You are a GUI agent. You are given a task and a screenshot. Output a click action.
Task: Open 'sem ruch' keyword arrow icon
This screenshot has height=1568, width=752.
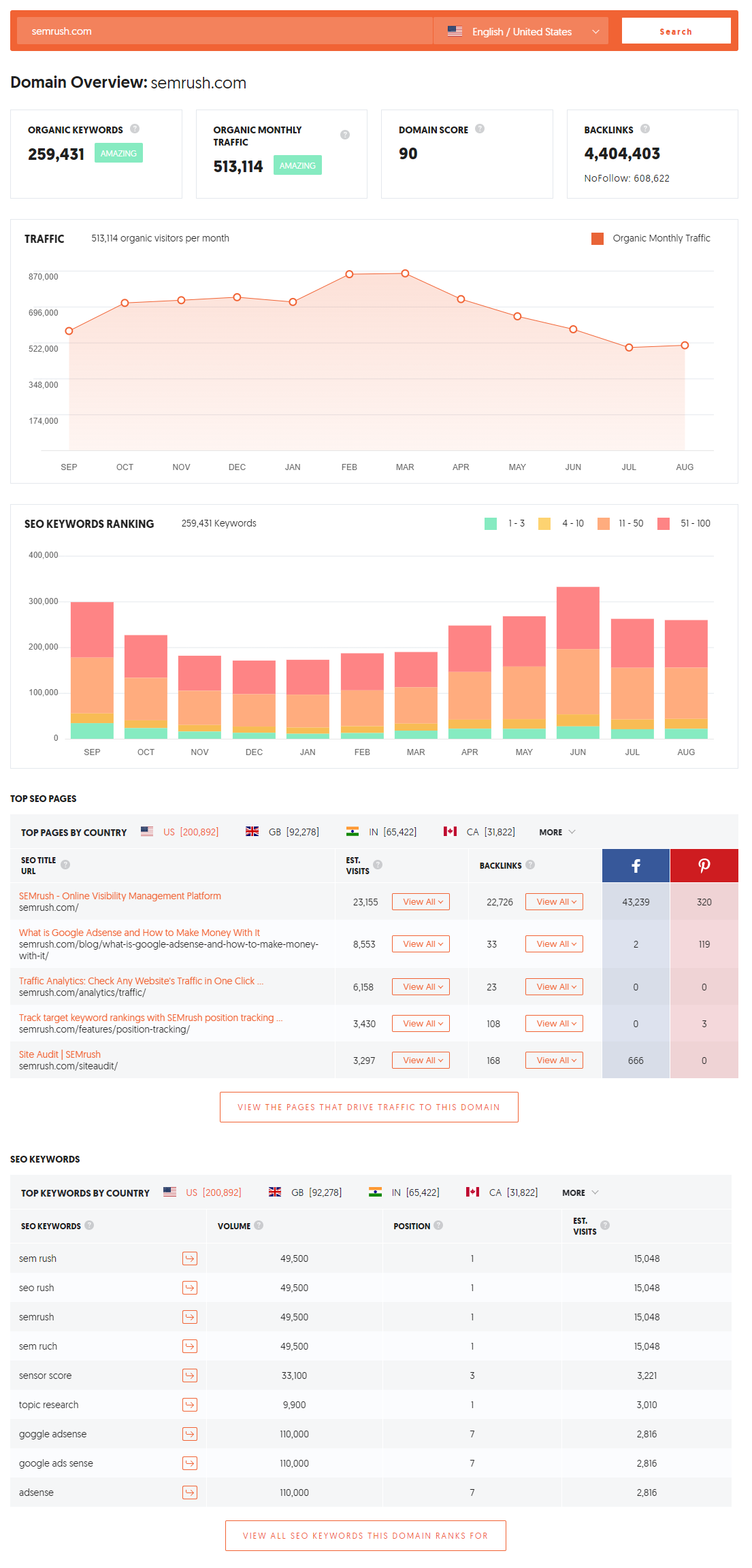pyautogui.click(x=190, y=1346)
